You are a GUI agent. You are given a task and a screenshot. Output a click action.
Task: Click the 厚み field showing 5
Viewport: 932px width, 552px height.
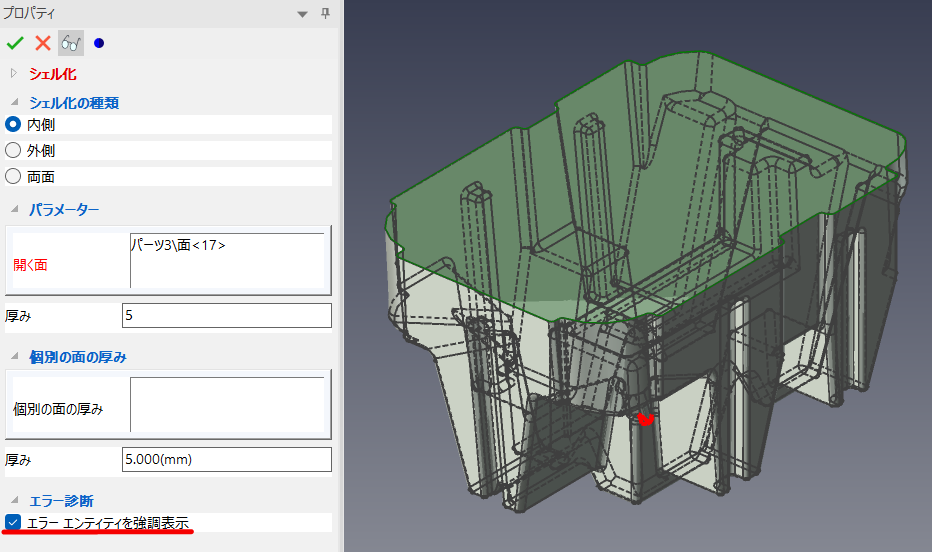coord(226,315)
